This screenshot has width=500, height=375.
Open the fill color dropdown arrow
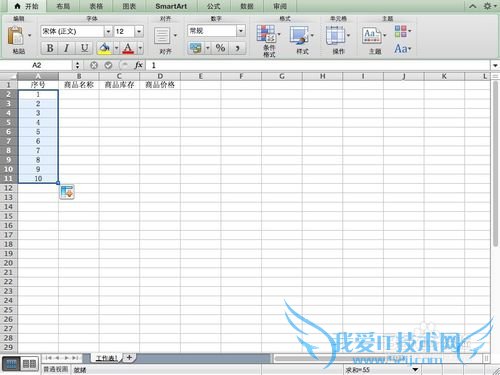[x=116, y=48]
